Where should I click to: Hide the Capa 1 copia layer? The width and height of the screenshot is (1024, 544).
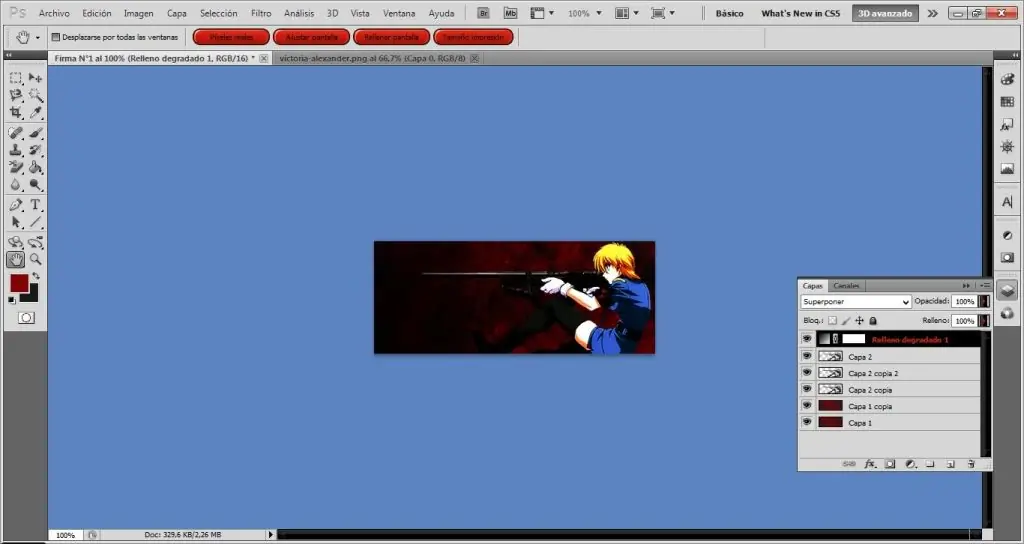coord(807,406)
